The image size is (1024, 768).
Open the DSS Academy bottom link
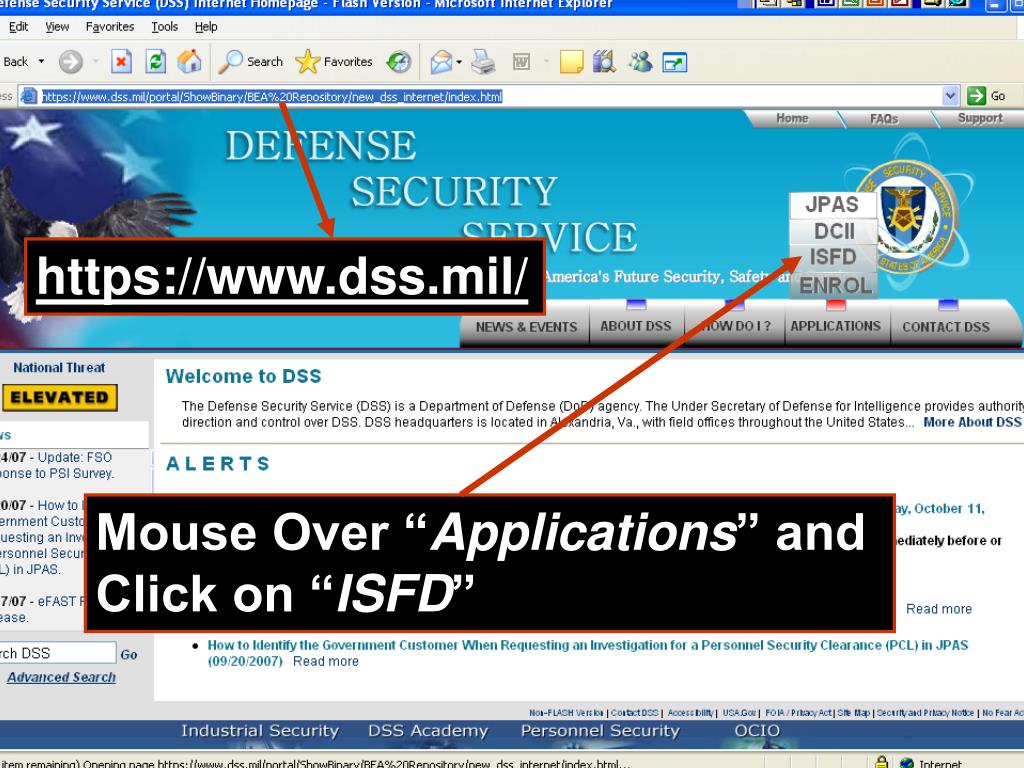[428, 731]
